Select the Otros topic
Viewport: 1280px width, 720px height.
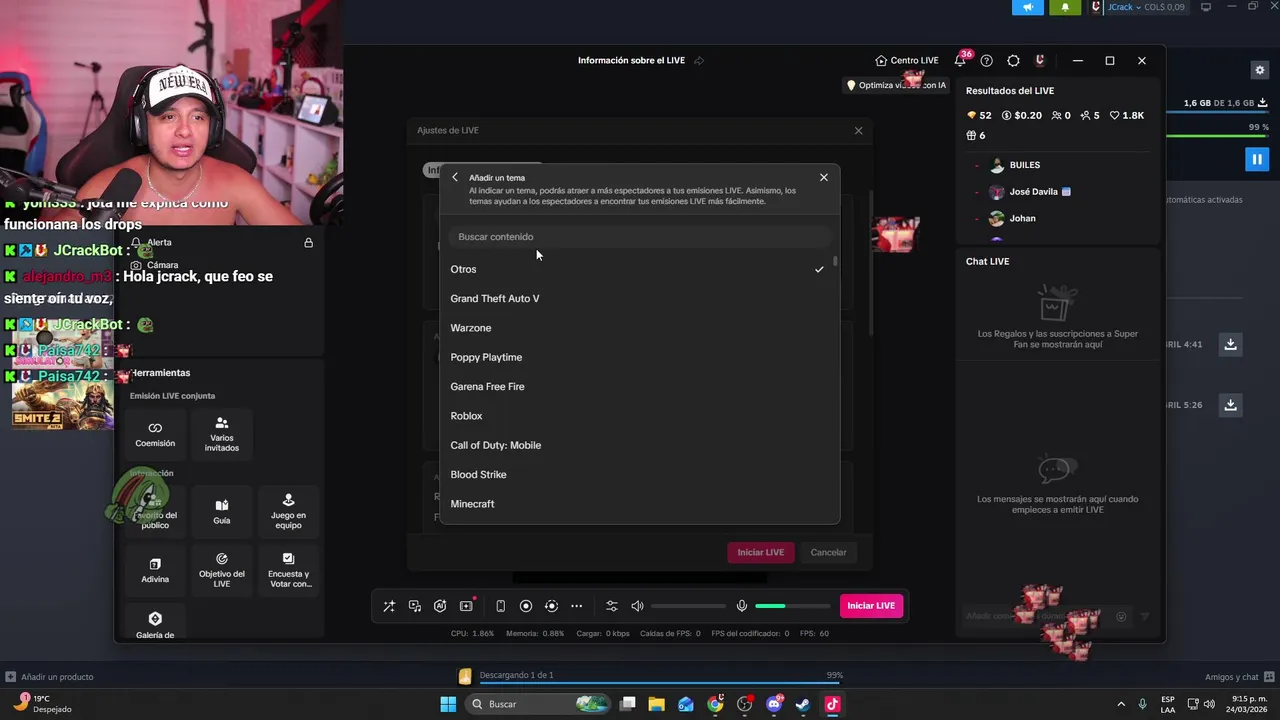pos(638,269)
